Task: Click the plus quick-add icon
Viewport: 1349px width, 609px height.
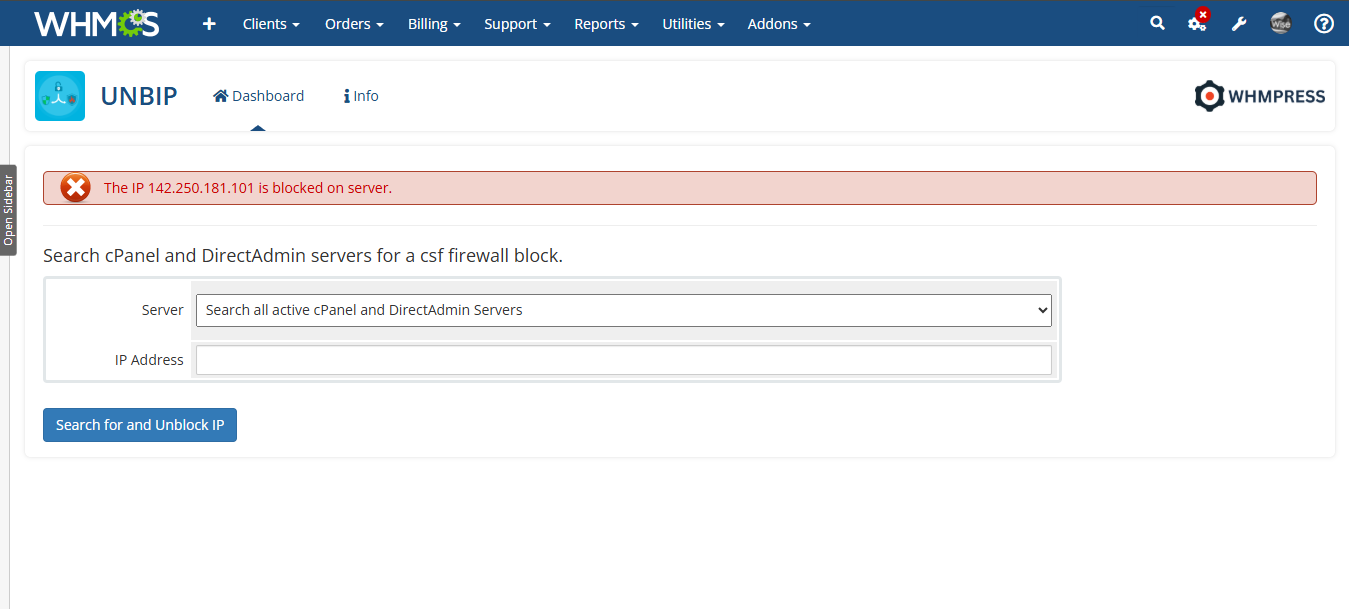Action: (x=209, y=23)
